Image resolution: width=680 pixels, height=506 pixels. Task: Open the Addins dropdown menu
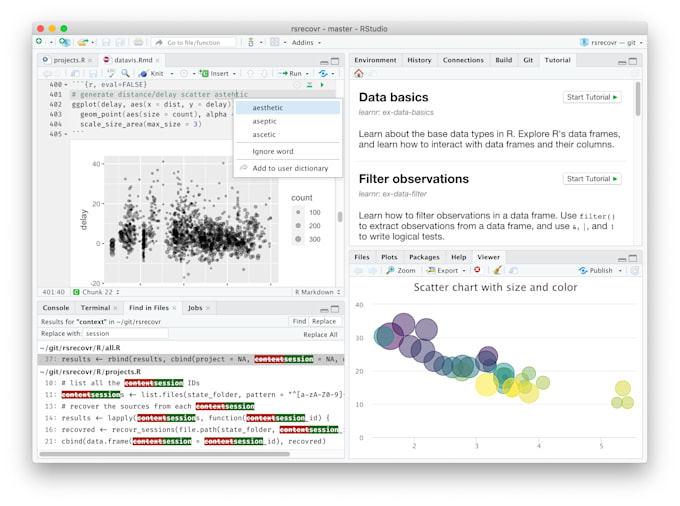click(306, 42)
